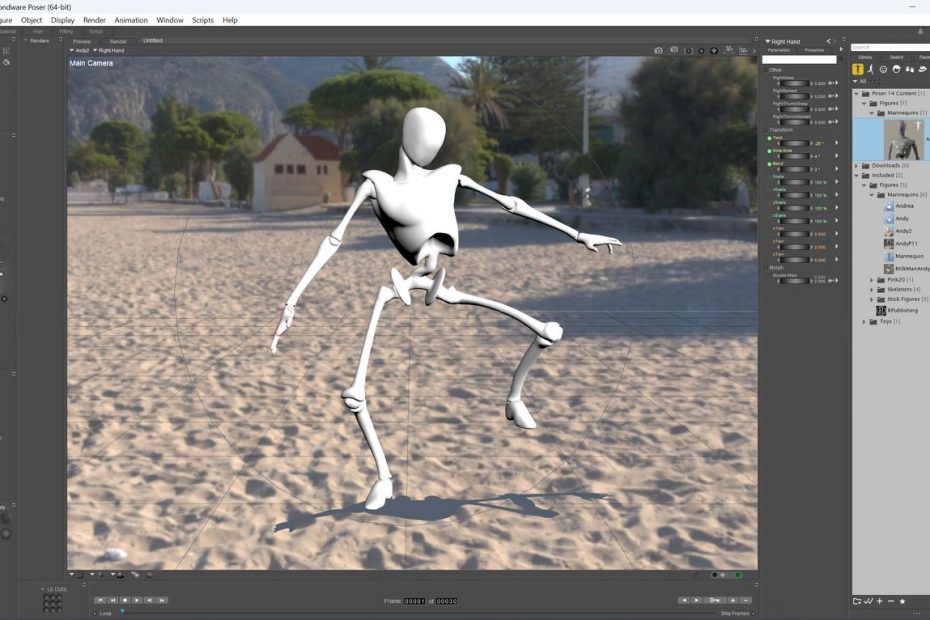This screenshot has height=620, width=930.
Task: Select the Poses category icon in Library
Action: pyautogui.click(x=871, y=69)
